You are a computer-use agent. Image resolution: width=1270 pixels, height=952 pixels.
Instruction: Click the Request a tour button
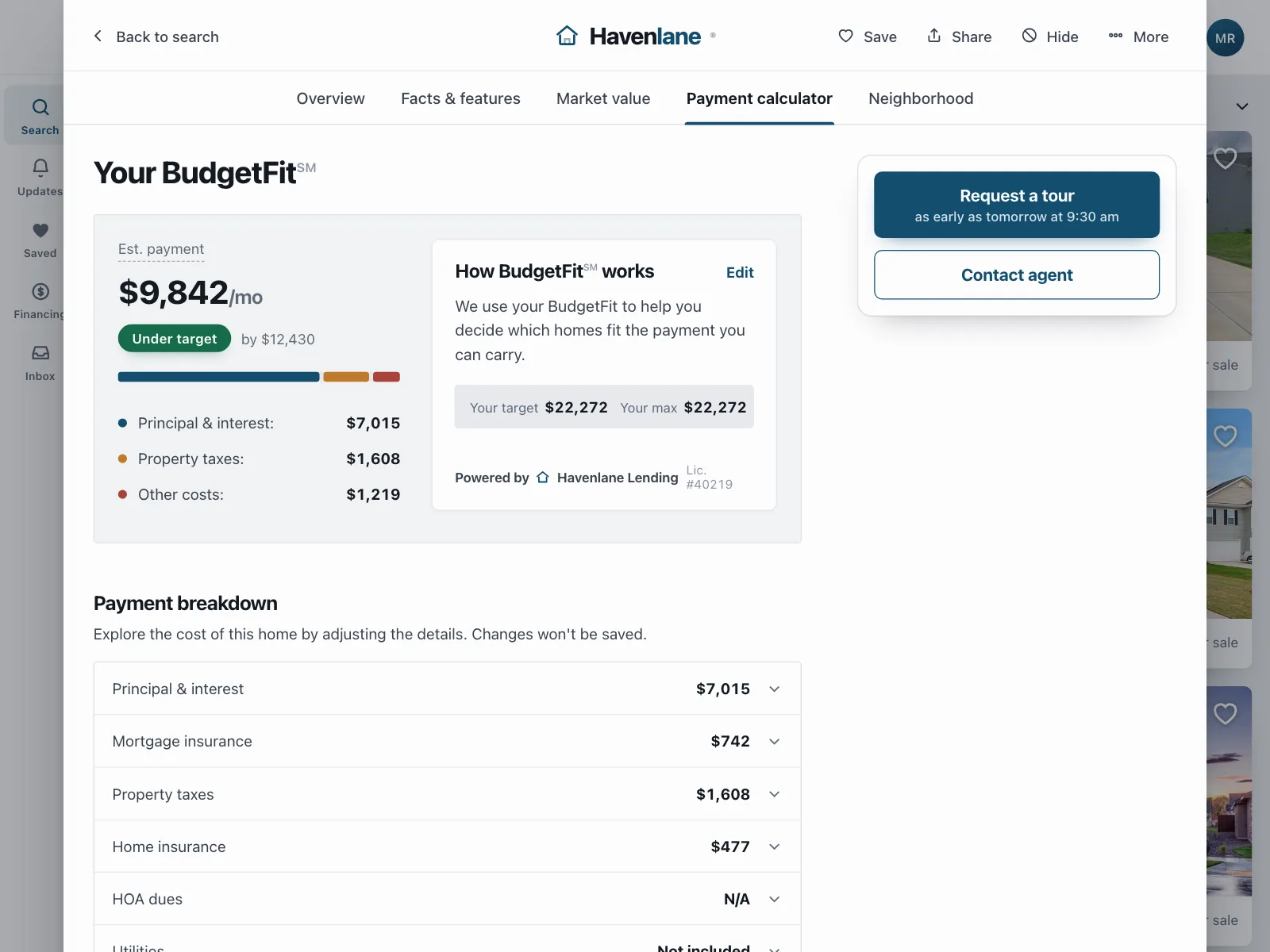1017,205
